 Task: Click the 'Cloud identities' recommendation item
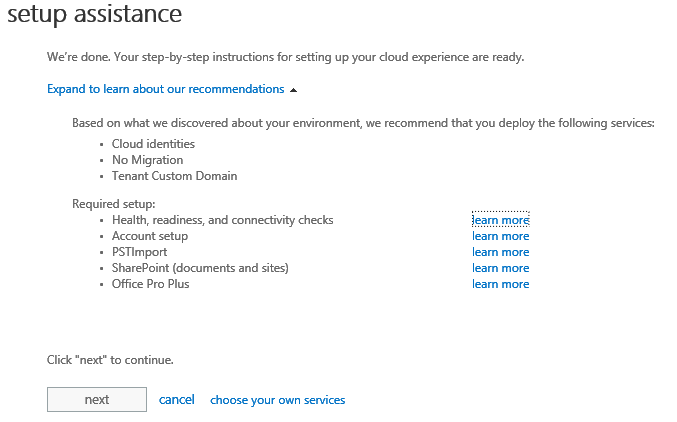point(153,144)
